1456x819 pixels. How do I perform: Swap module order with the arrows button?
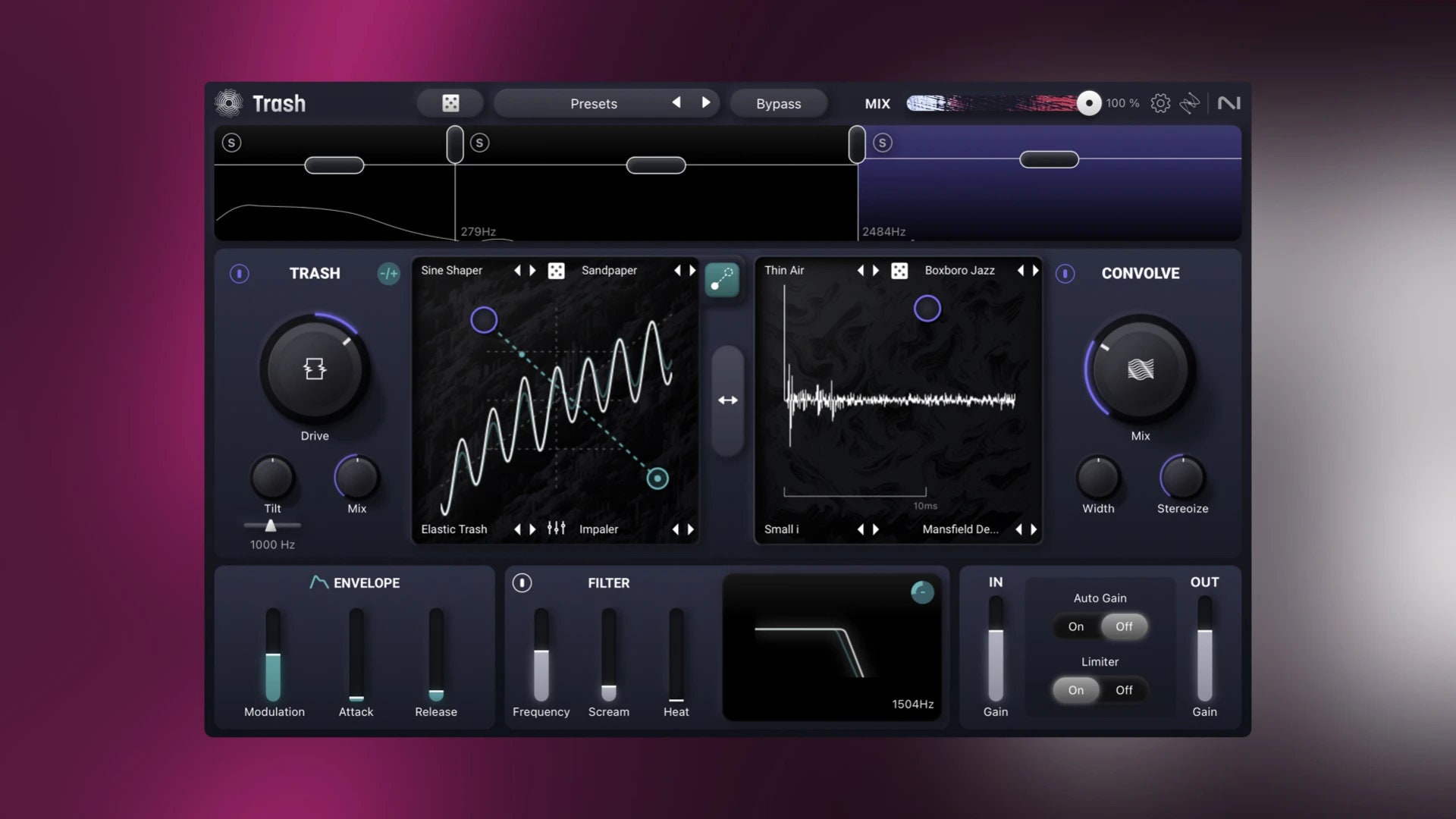[727, 400]
